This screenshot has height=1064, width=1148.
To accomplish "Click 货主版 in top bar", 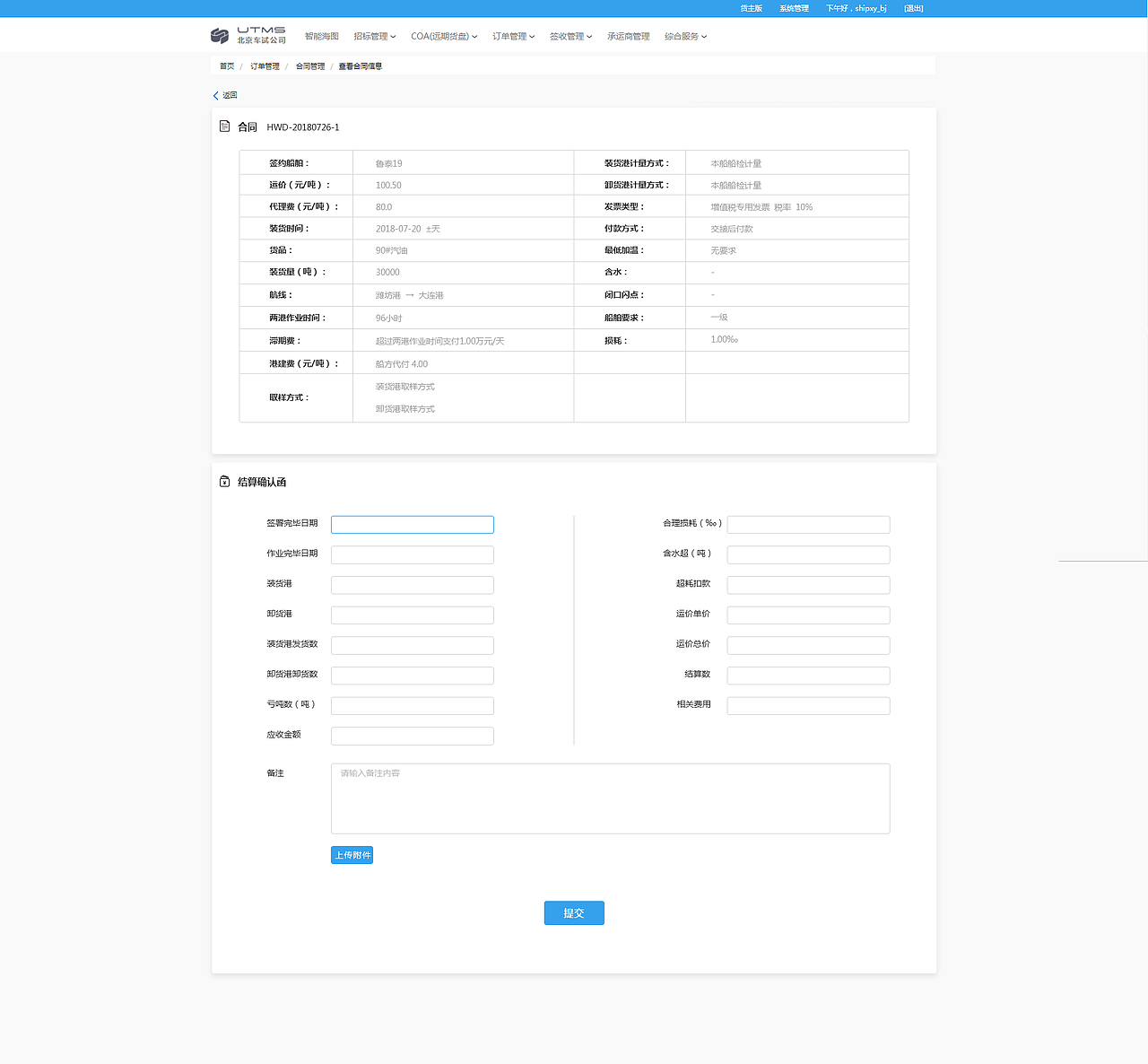I will 751,8.
